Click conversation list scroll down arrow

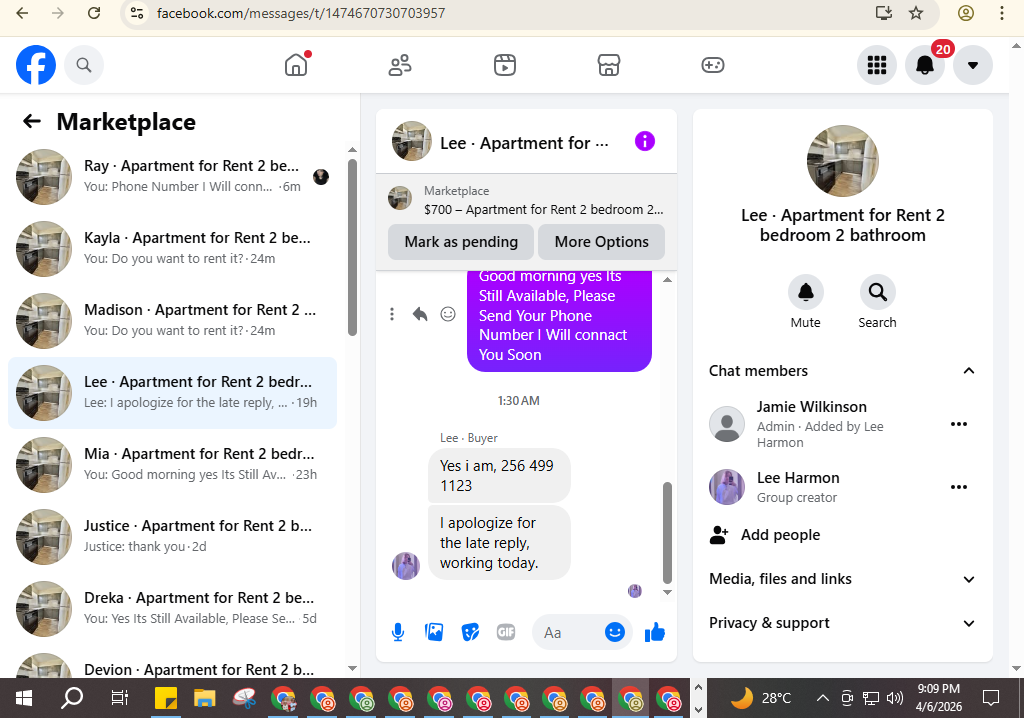[x=353, y=668]
